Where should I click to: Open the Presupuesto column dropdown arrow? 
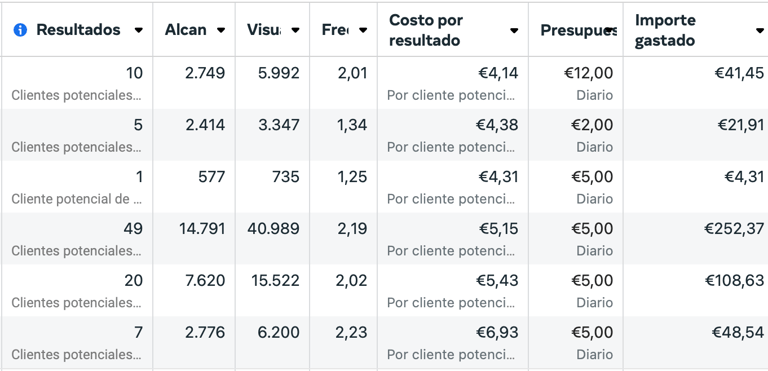(x=610, y=30)
